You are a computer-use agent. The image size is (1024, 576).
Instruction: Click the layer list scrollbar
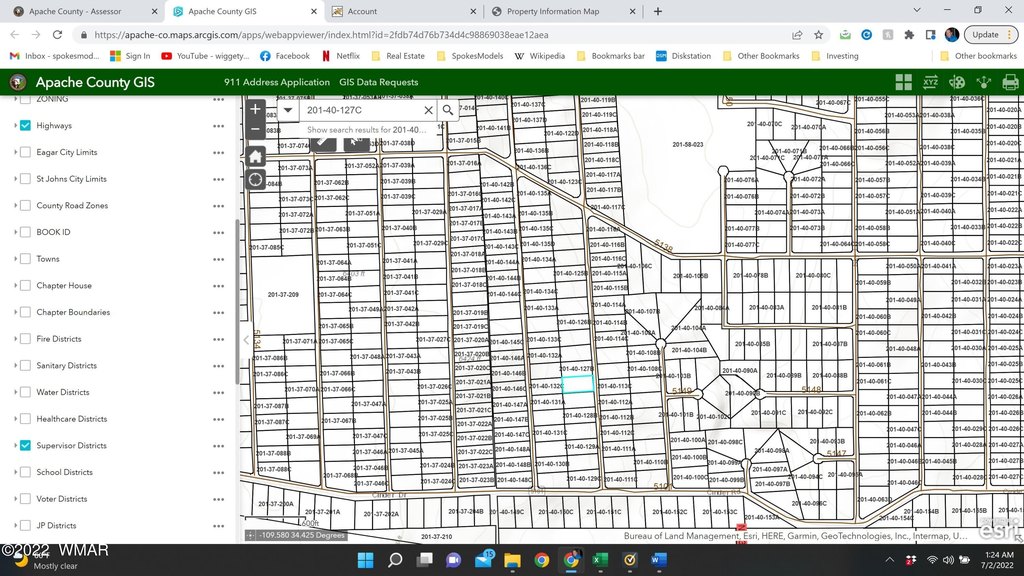pos(237,300)
